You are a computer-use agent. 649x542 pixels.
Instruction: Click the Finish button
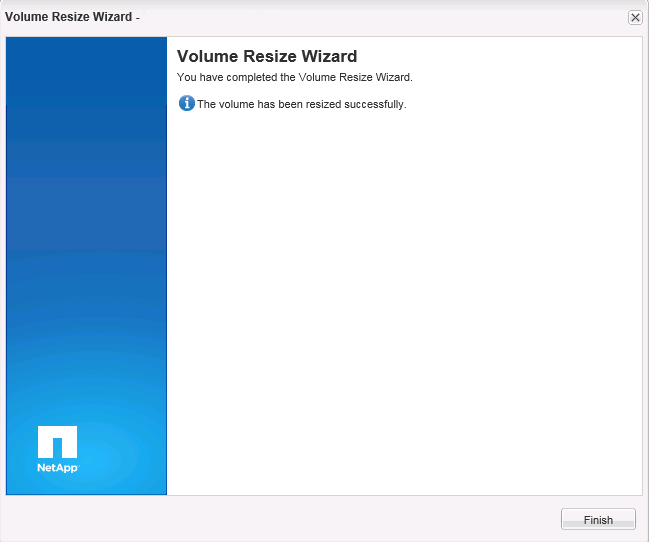tap(598, 520)
